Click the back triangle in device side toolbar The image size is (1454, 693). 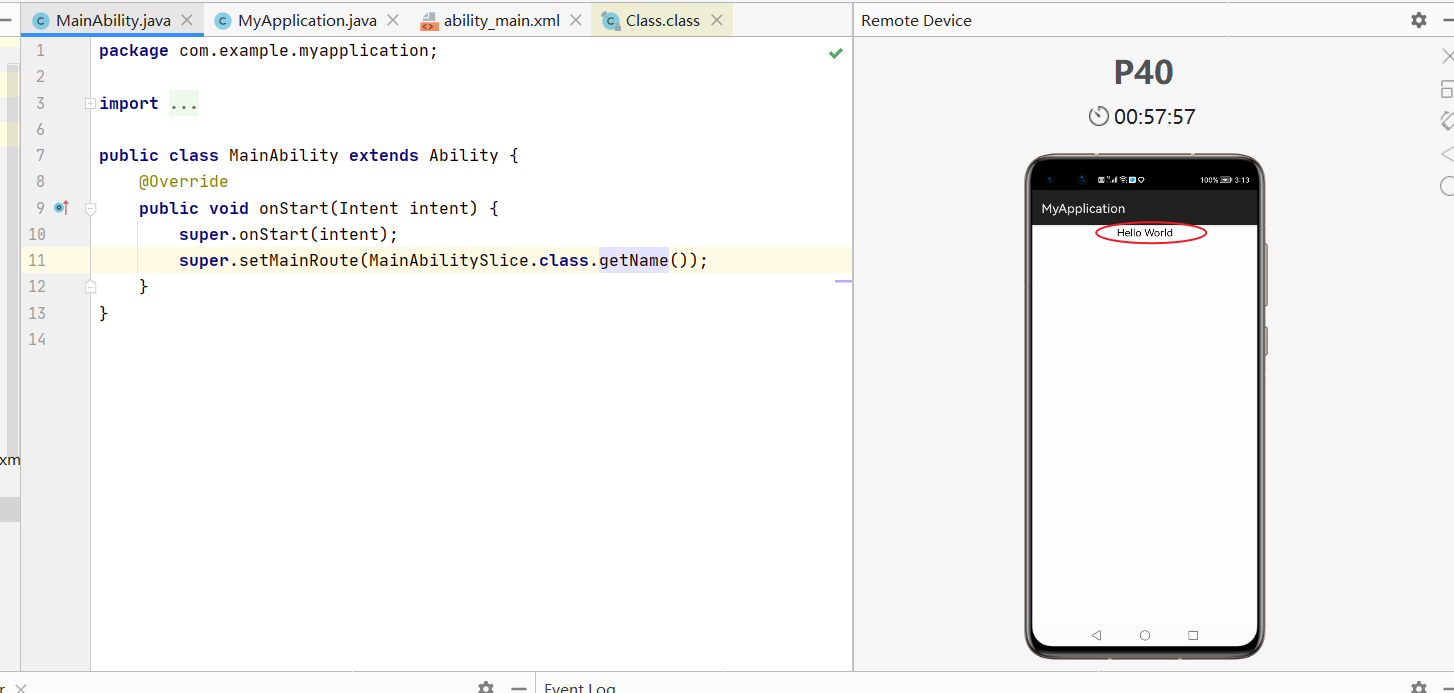click(x=1446, y=154)
